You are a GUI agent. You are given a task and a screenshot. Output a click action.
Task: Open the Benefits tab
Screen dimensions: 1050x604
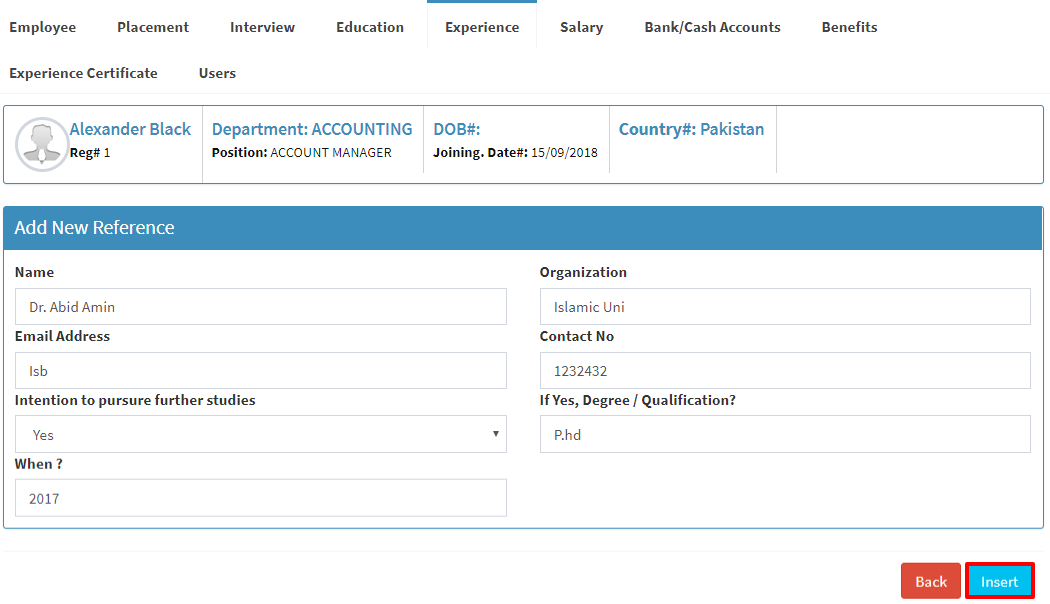pos(849,27)
